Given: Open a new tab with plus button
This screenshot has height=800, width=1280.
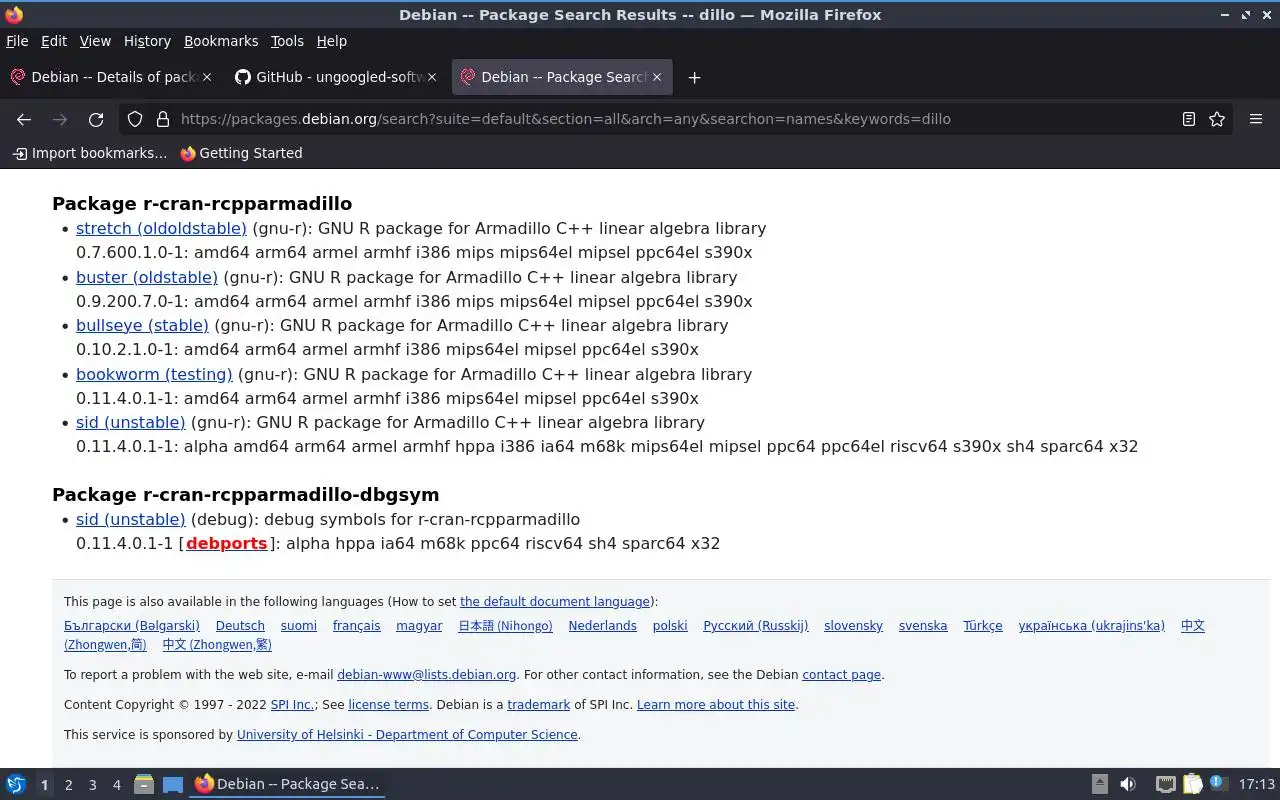Looking at the screenshot, I should pyautogui.click(x=694, y=77).
